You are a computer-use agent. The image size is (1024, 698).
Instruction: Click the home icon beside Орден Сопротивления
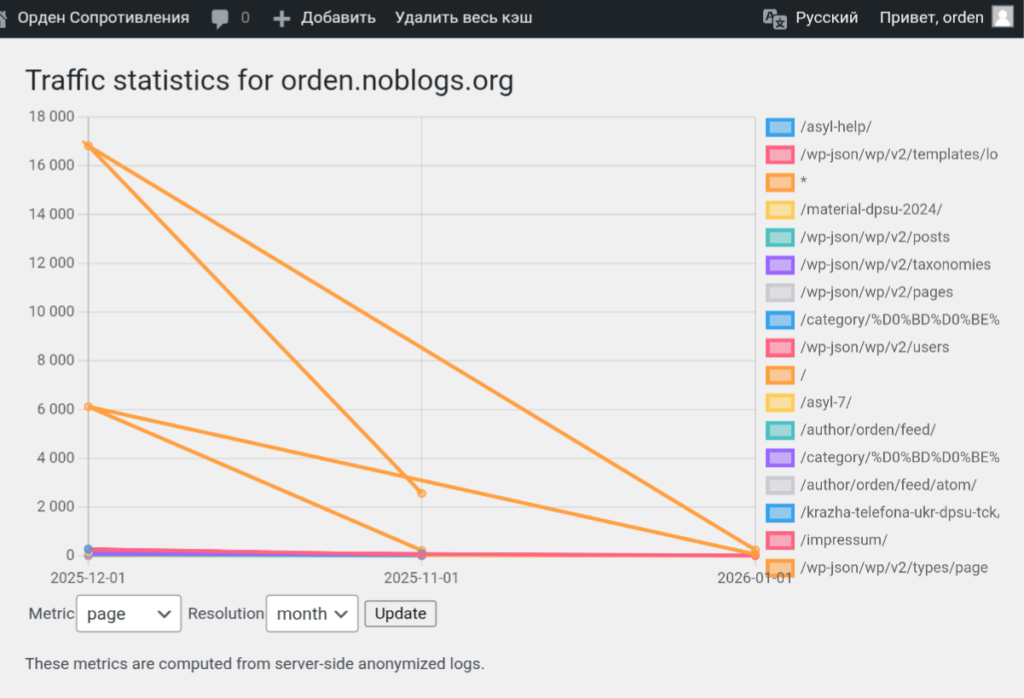3,17
